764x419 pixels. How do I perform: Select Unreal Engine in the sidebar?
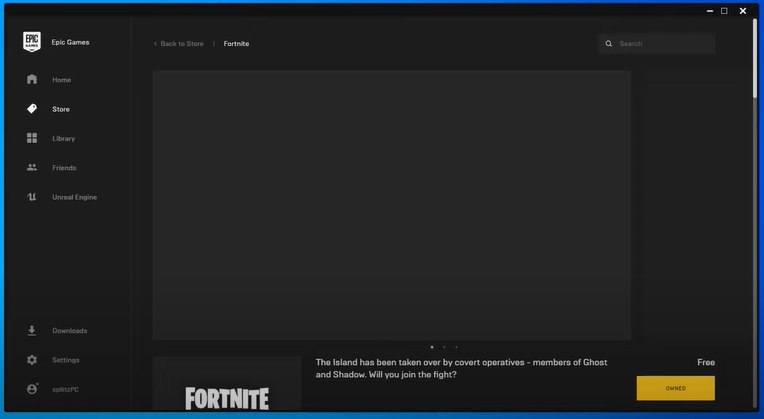pos(75,197)
